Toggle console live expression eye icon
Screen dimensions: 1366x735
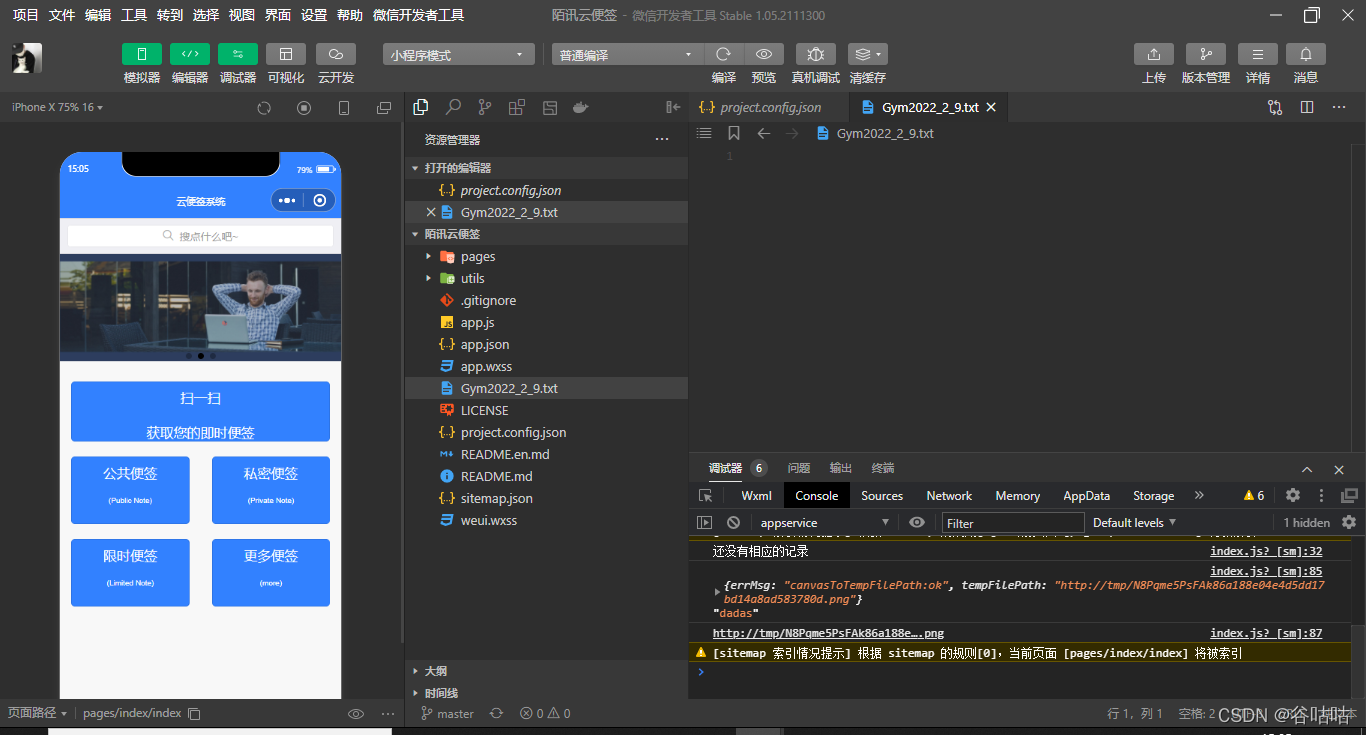[917, 522]
